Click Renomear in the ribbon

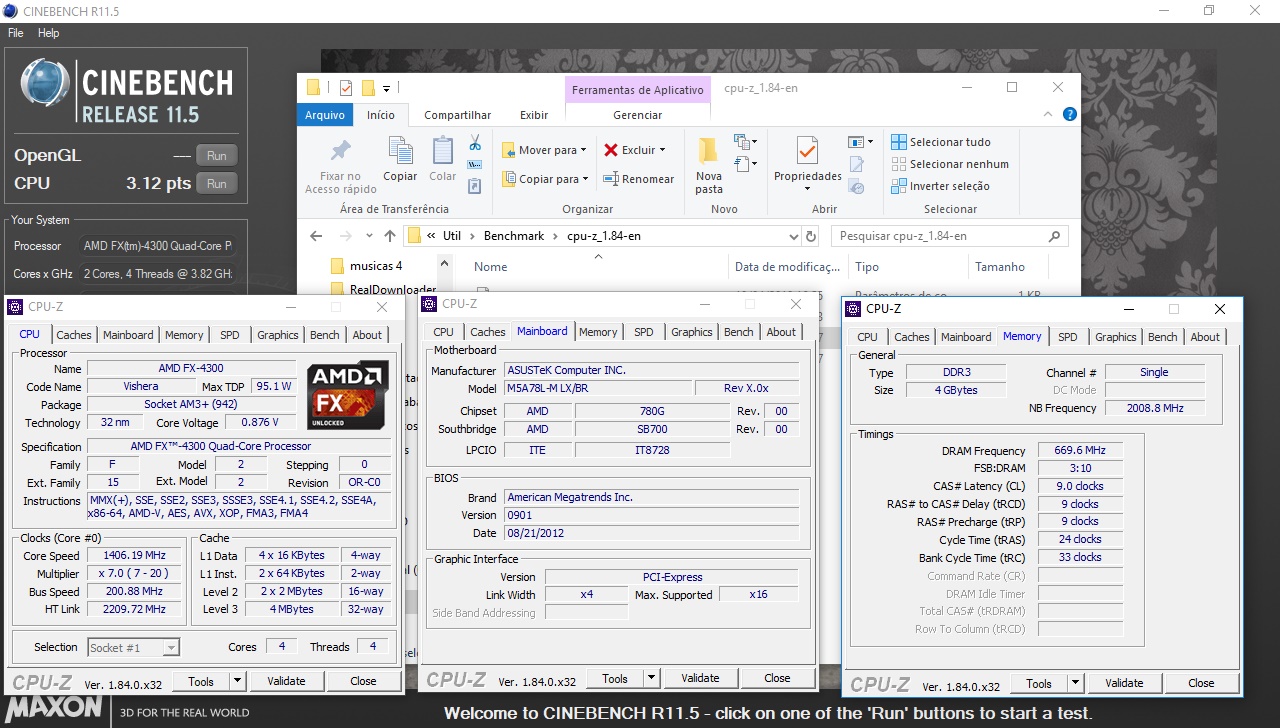638,179
